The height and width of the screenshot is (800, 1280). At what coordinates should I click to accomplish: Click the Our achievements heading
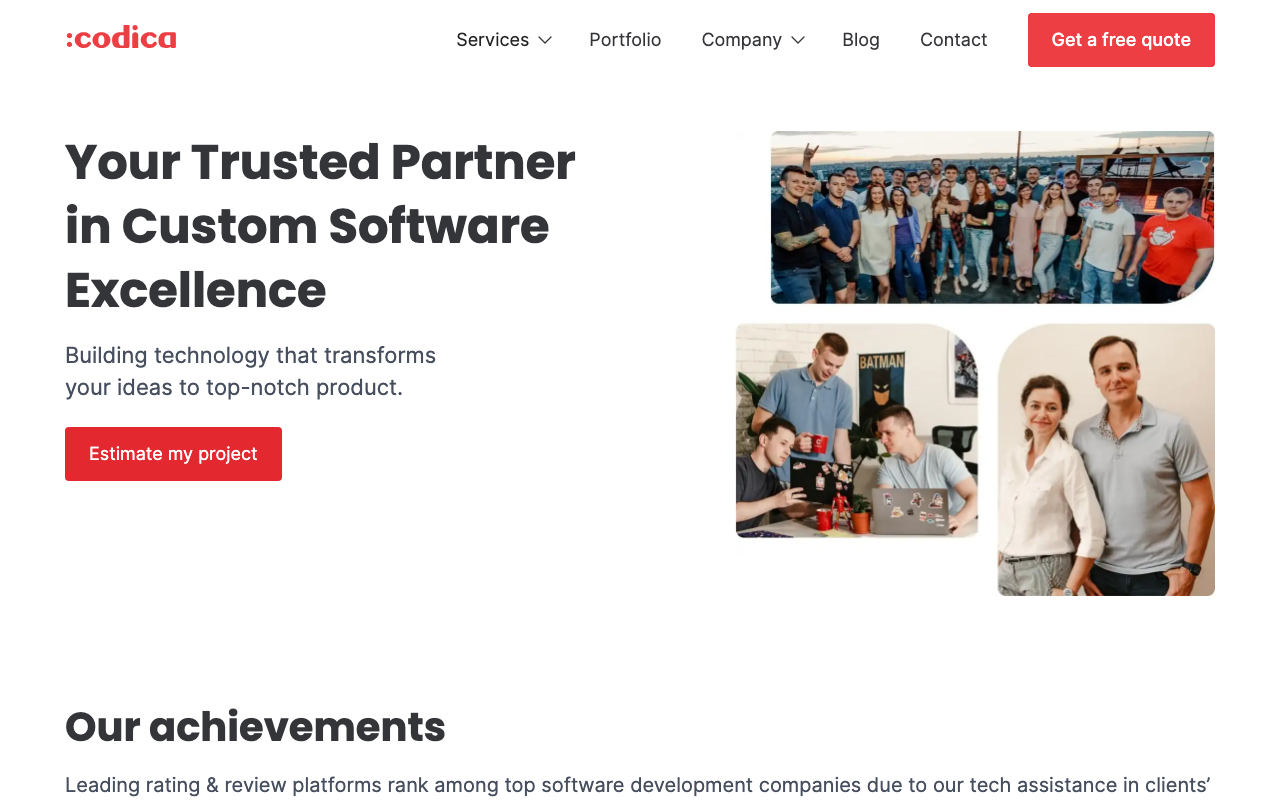(255, 727)
